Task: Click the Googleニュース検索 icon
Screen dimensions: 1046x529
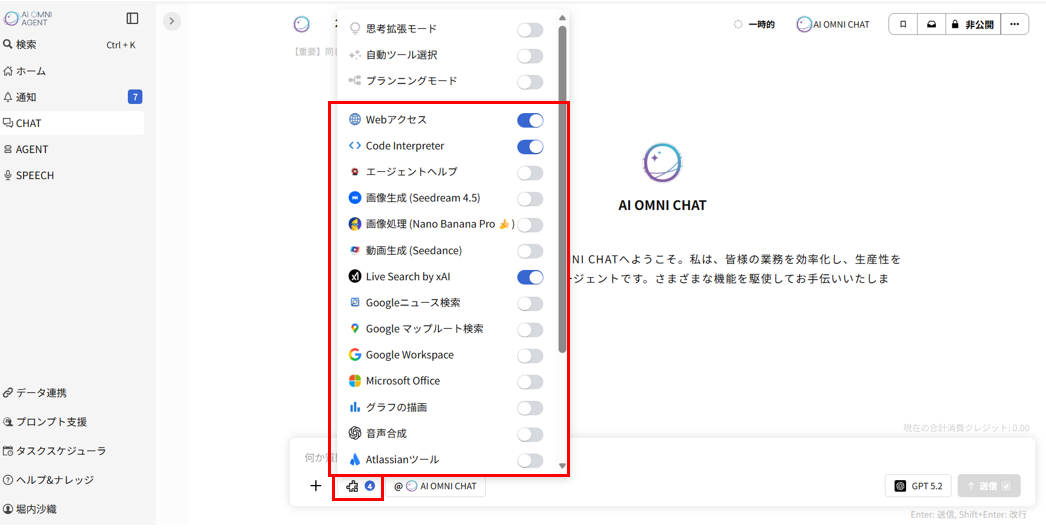Action: tap(355, 302)
